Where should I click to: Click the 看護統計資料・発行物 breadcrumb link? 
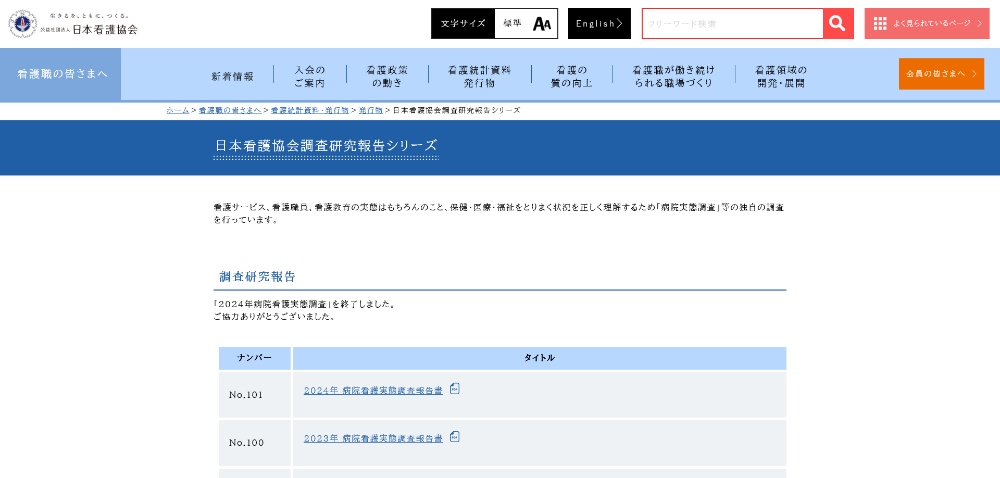[x=309, y=110]
